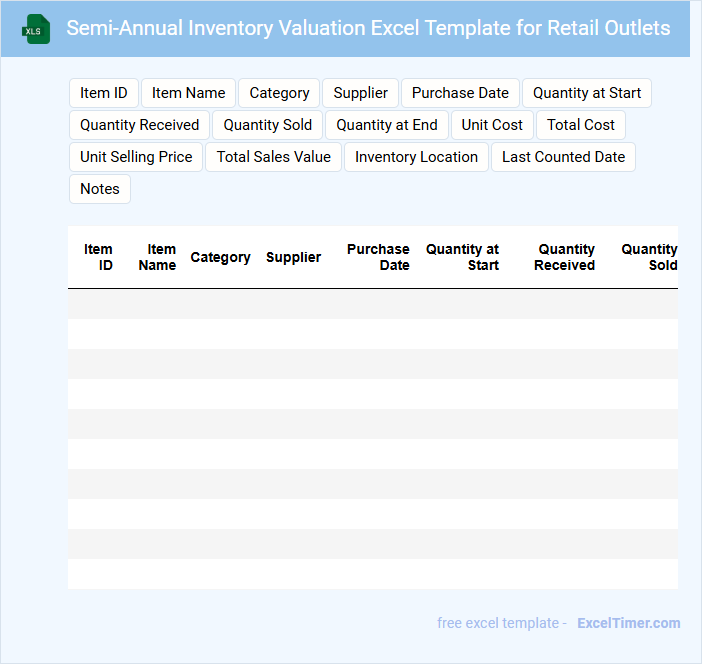Select the Unit Selling Price tag

136,157
